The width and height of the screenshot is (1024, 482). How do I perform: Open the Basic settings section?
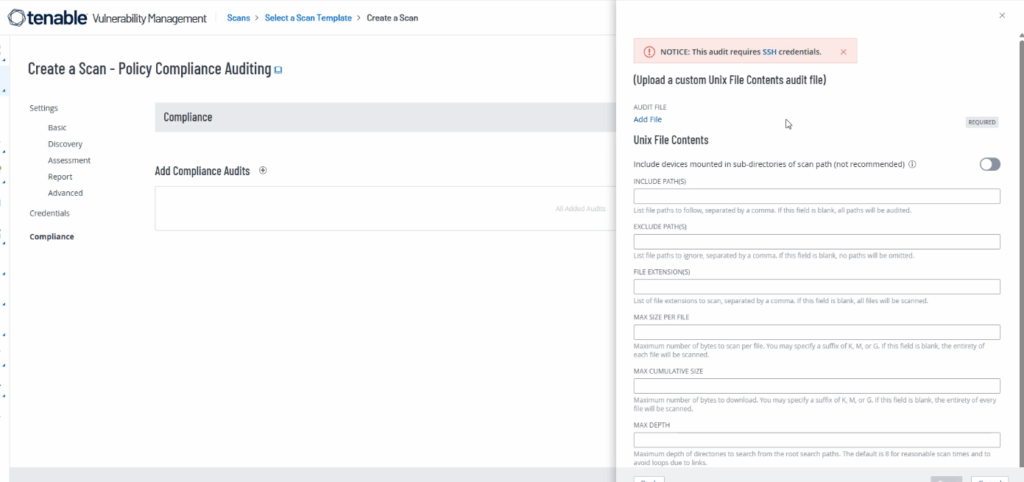pos(57,128)
